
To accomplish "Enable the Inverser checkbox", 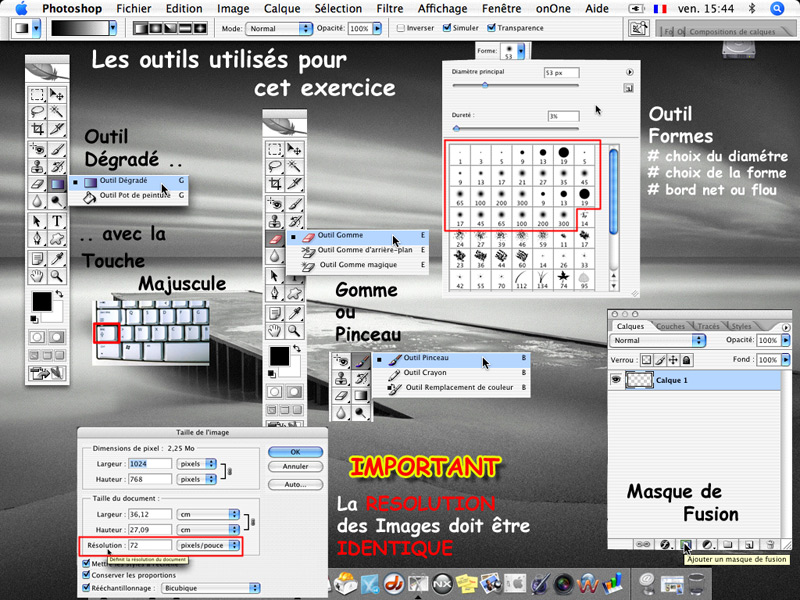I will tap(401, 28).
